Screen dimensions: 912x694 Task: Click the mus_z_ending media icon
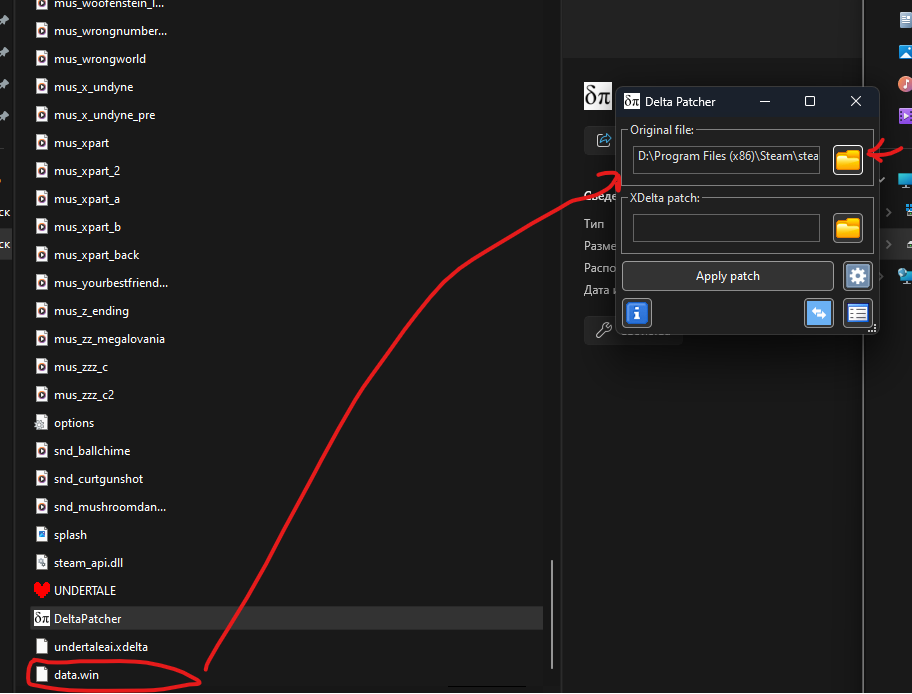coord(41,311)
